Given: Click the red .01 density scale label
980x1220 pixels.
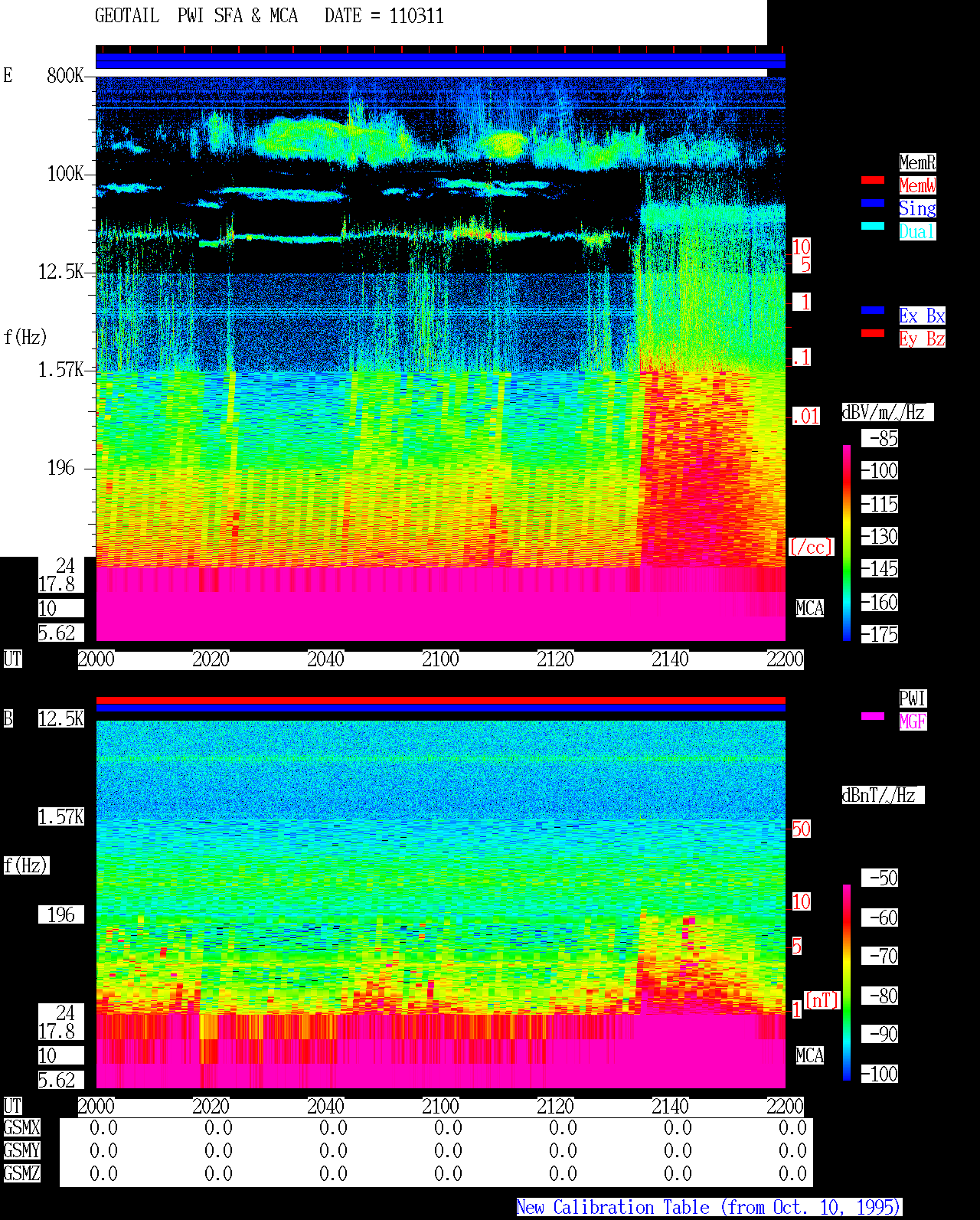Looking at the screenshot, I should [x=805, y=417].
